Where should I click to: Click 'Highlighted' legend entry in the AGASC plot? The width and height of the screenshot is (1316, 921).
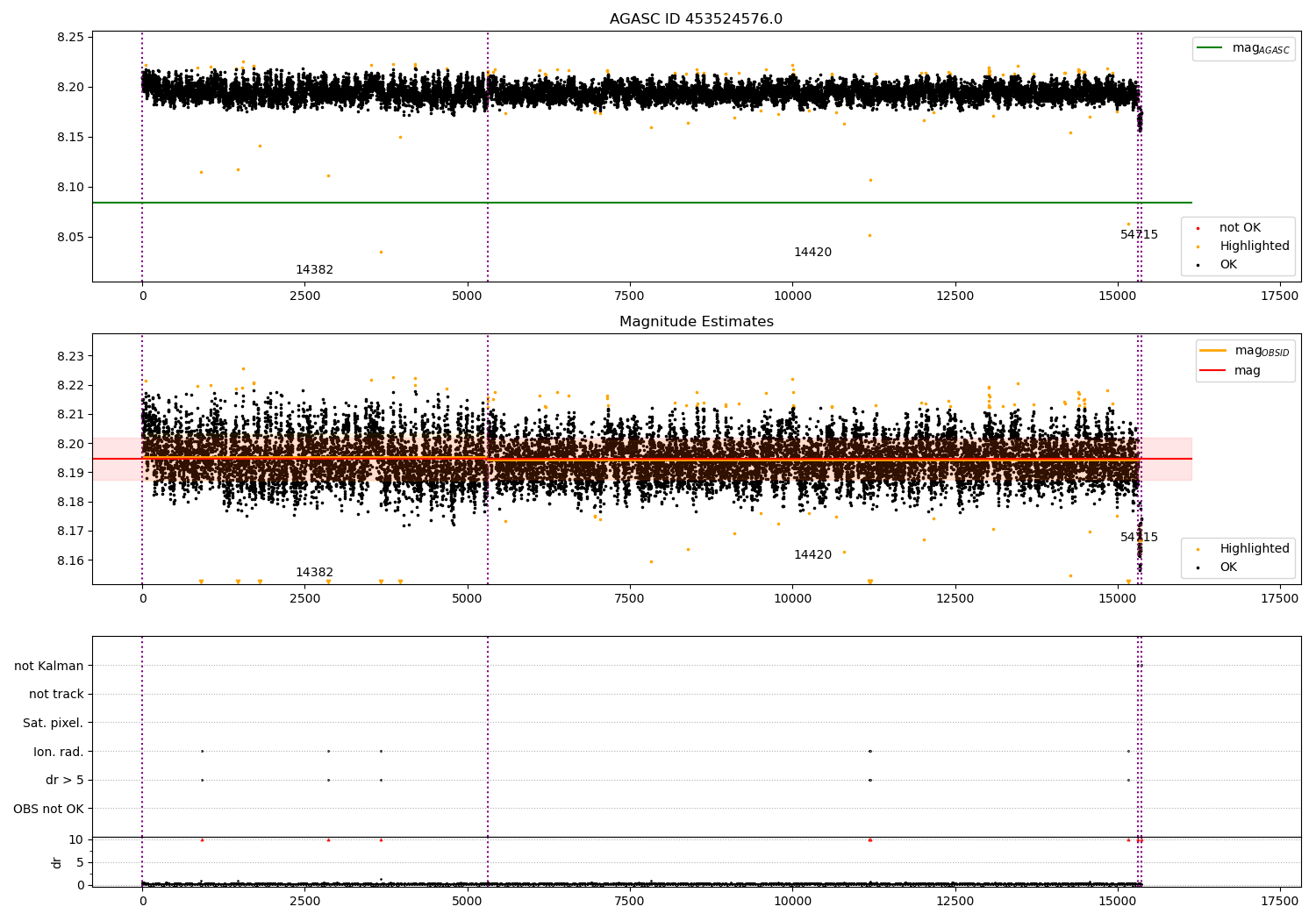pos(1242,246)
